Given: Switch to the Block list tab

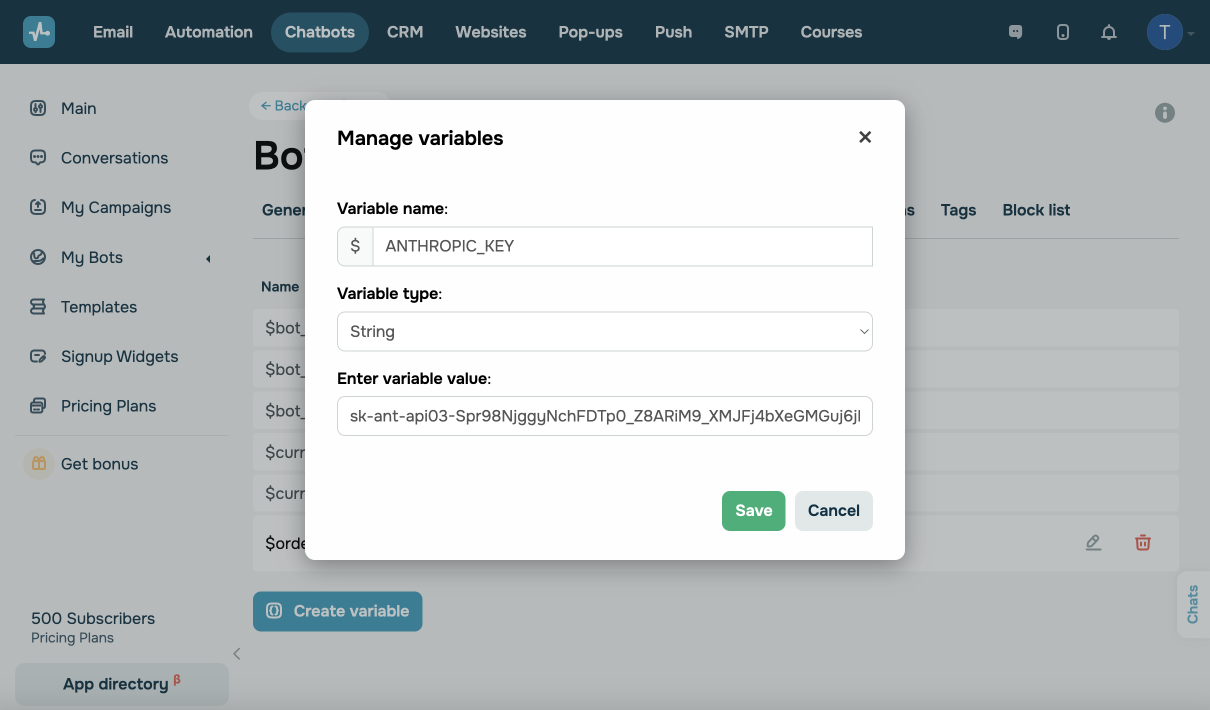Looking at the screenshot, I should (x=1036, y=210).
